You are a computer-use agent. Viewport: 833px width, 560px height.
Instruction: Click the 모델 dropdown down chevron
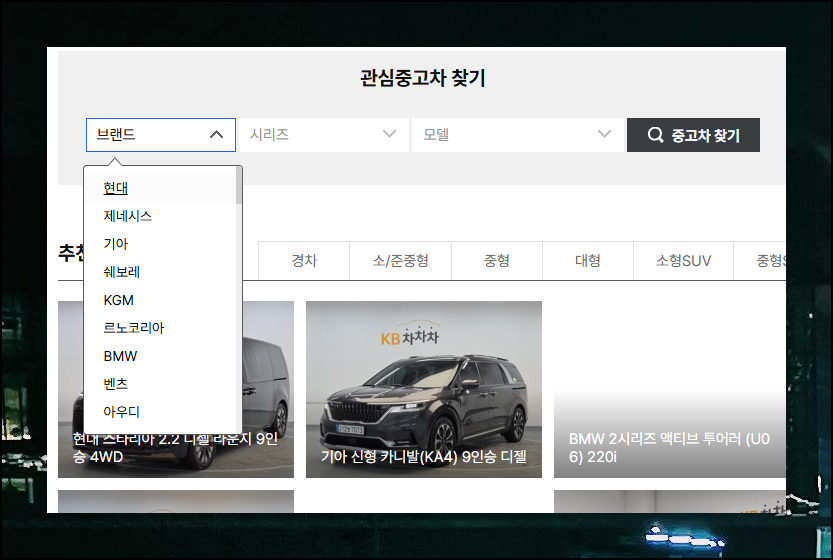point(604,134)
